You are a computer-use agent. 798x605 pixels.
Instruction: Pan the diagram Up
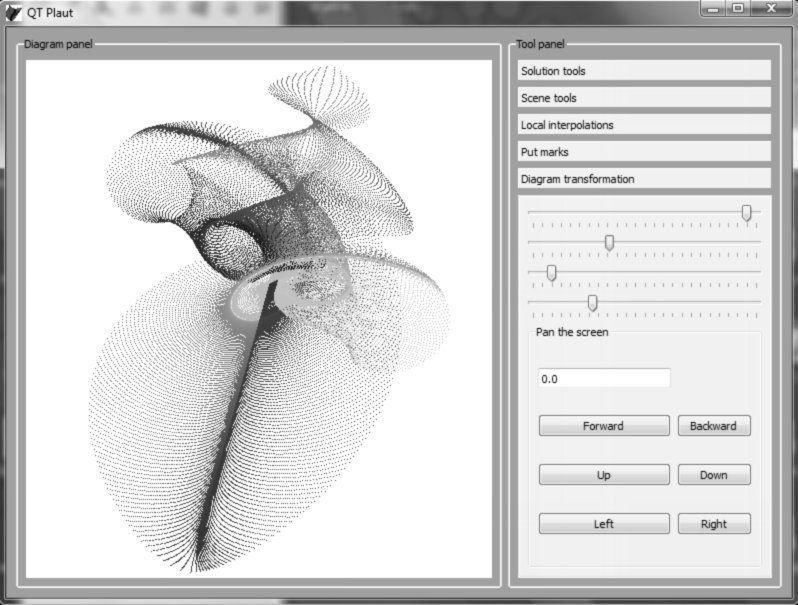point(604,475)
